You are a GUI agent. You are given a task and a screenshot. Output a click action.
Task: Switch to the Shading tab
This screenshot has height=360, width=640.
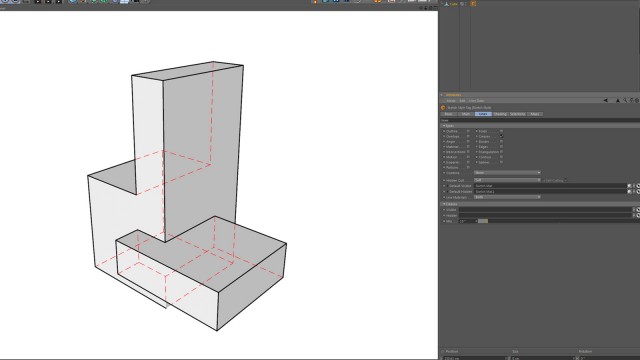[x=500, y=114]
